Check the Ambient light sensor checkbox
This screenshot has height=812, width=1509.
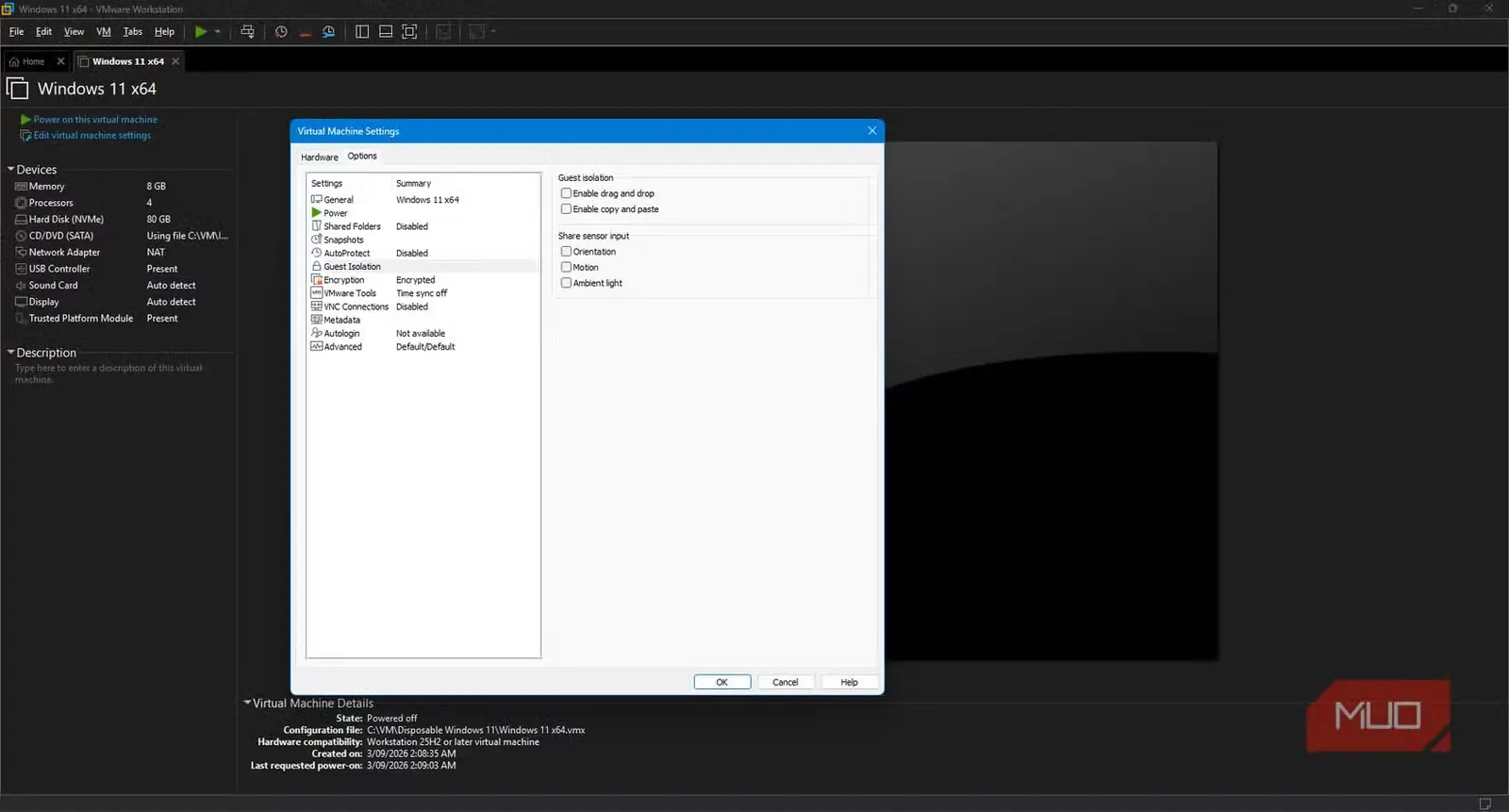pyautogui.click(x=566, y=283)
